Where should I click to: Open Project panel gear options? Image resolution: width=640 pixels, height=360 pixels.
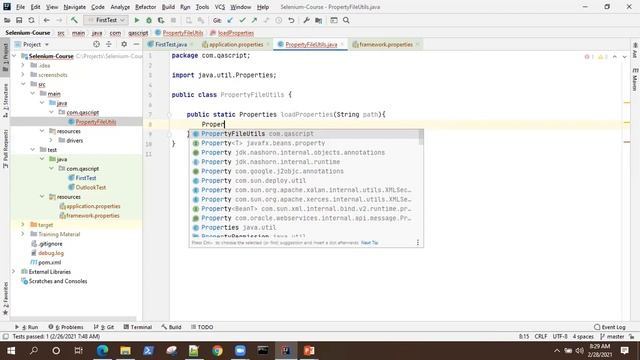click(x=124, y=44)
